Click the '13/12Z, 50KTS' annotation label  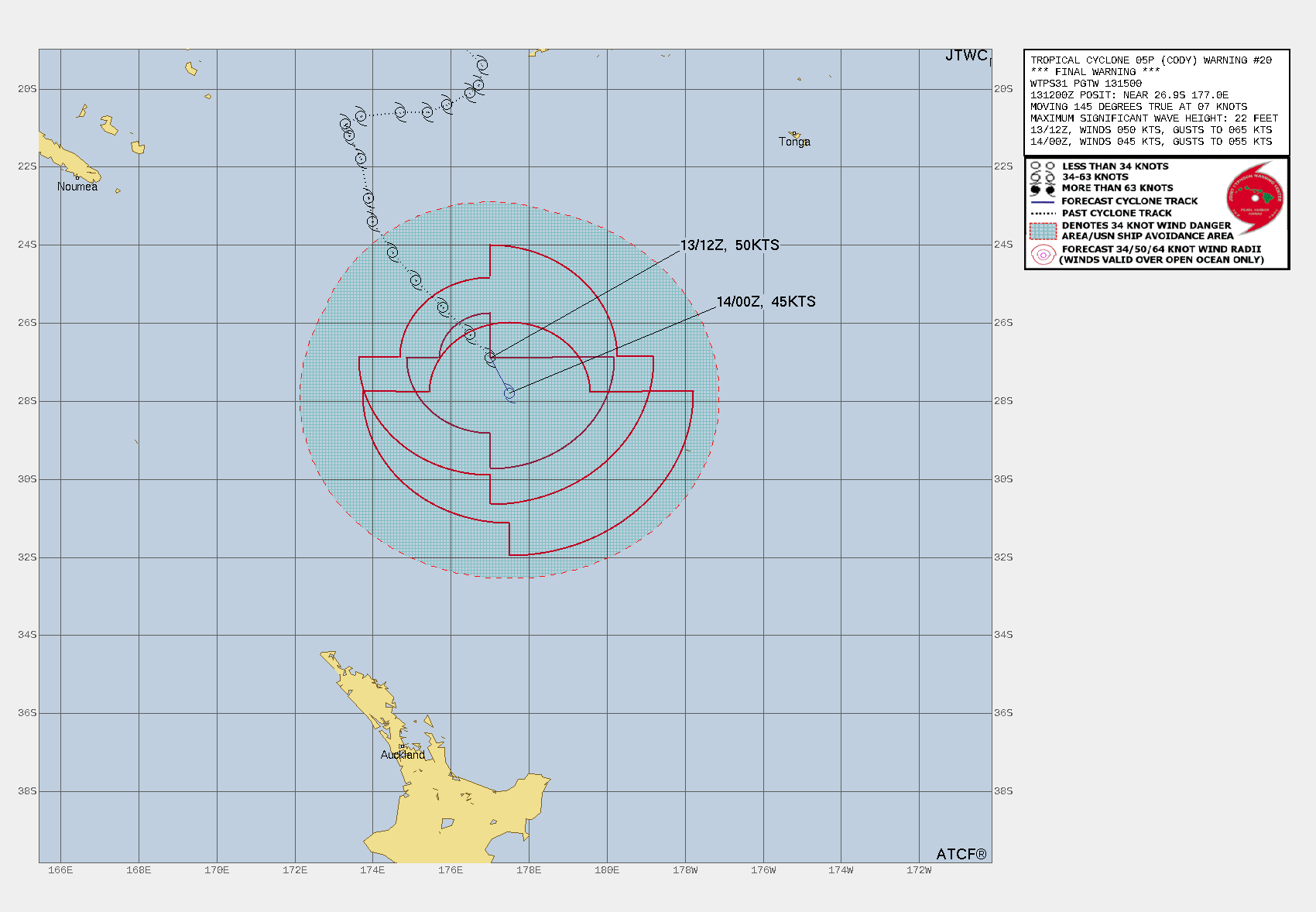pos(728,244)
